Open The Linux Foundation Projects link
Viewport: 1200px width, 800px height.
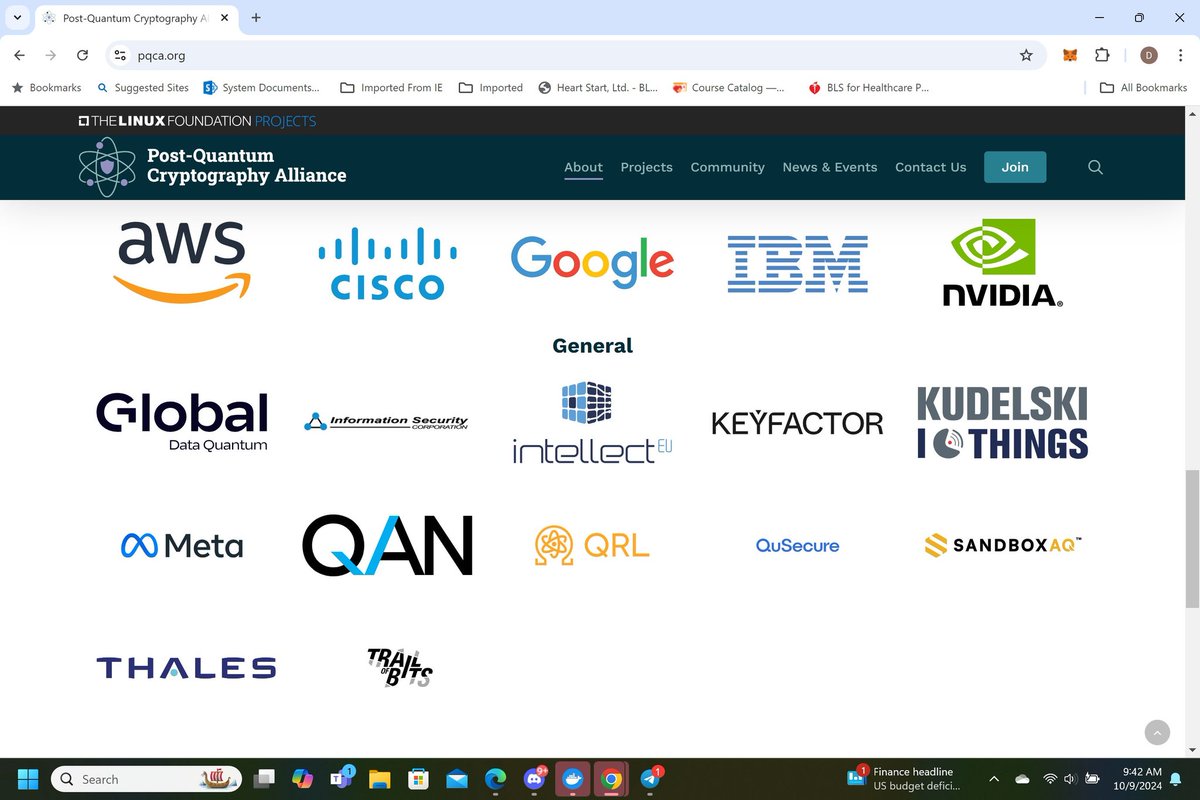[x=197, y=121]
